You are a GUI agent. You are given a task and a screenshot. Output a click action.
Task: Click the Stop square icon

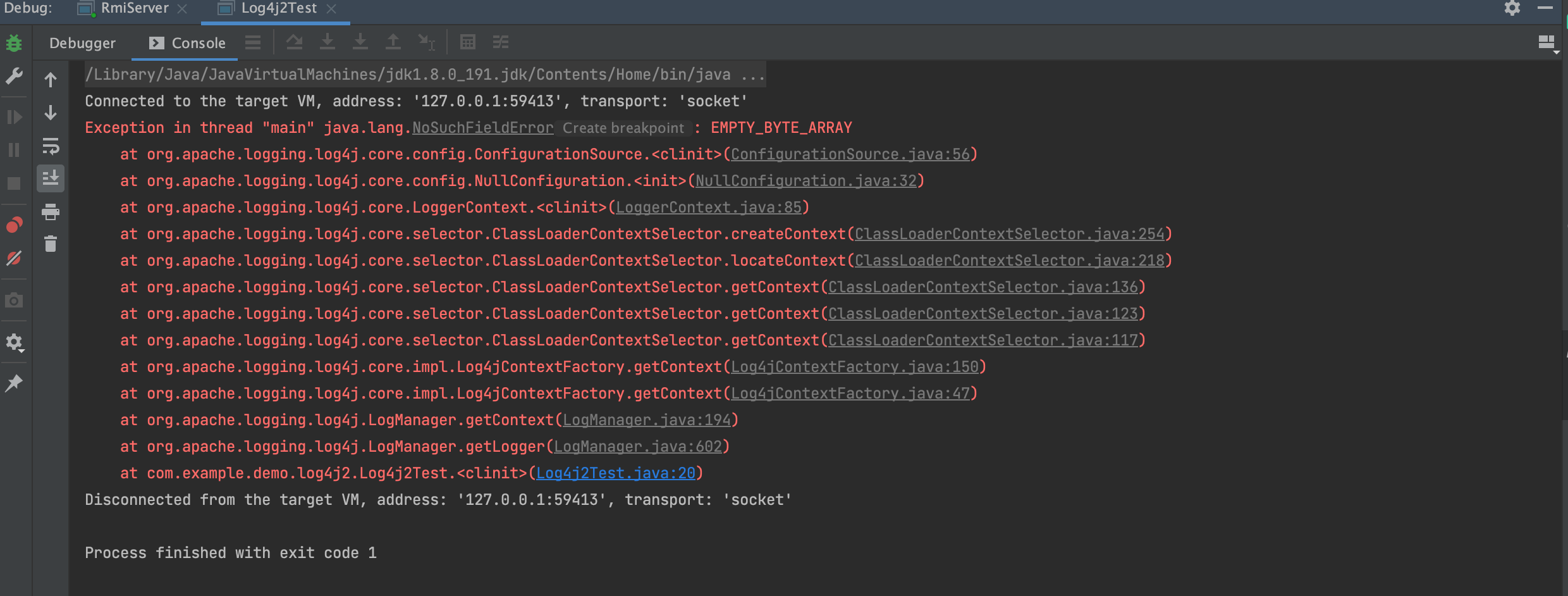pyautogui.click(x=14, y=183)
